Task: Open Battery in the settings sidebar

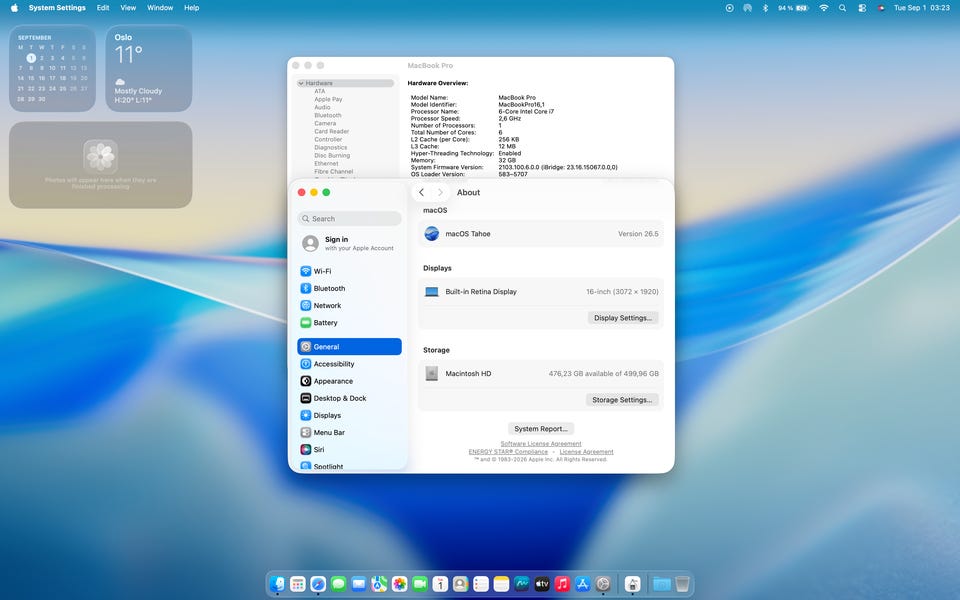Action: [349, 323]
